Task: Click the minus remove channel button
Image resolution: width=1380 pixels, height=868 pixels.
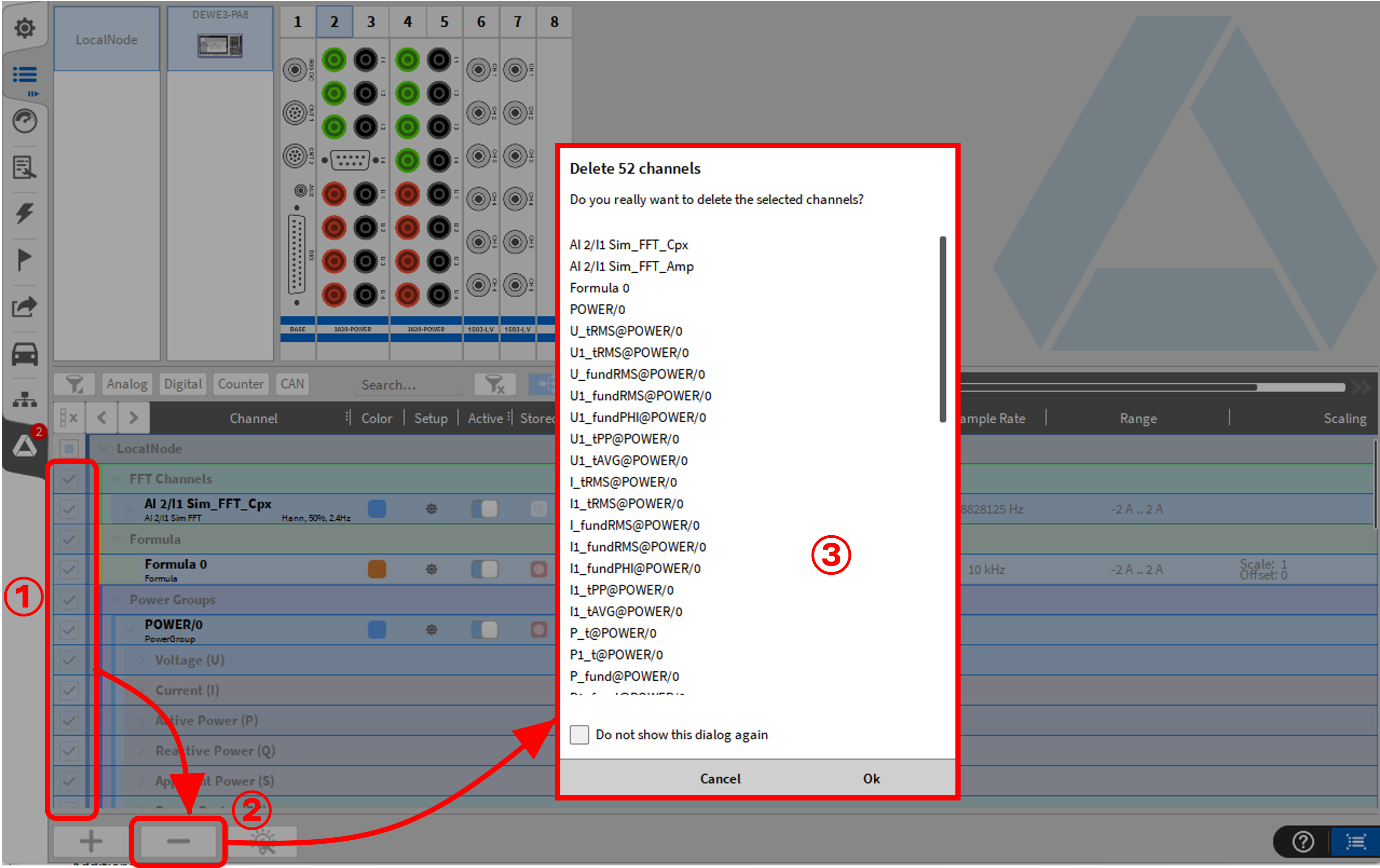Action: coord(178,840)
